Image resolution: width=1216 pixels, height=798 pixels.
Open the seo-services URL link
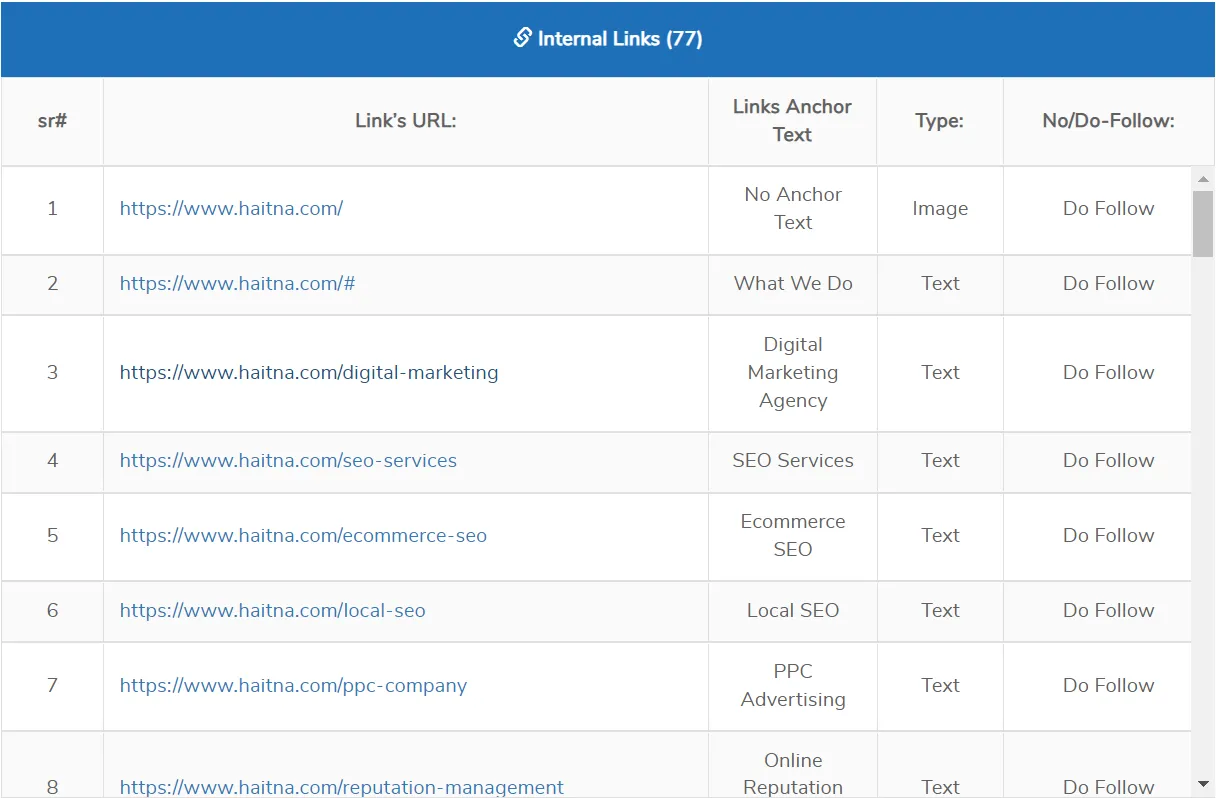point(288,460)
